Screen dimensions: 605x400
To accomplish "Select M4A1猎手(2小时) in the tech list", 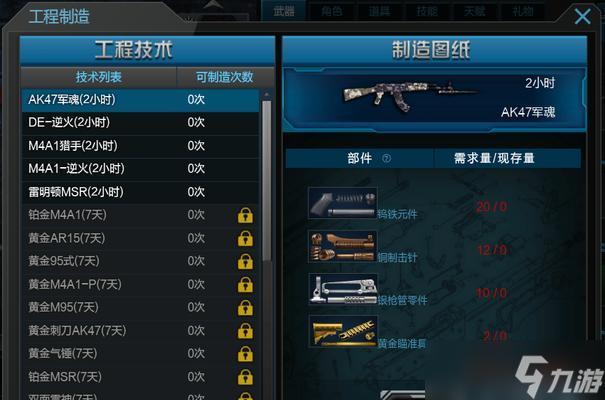I will tap(140, 146).
